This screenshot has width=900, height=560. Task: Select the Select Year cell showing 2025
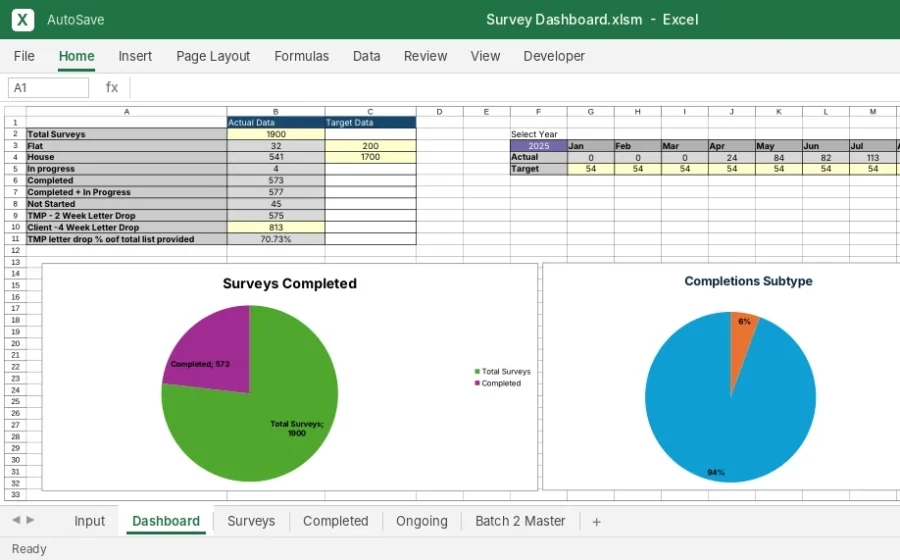point(538,146)
